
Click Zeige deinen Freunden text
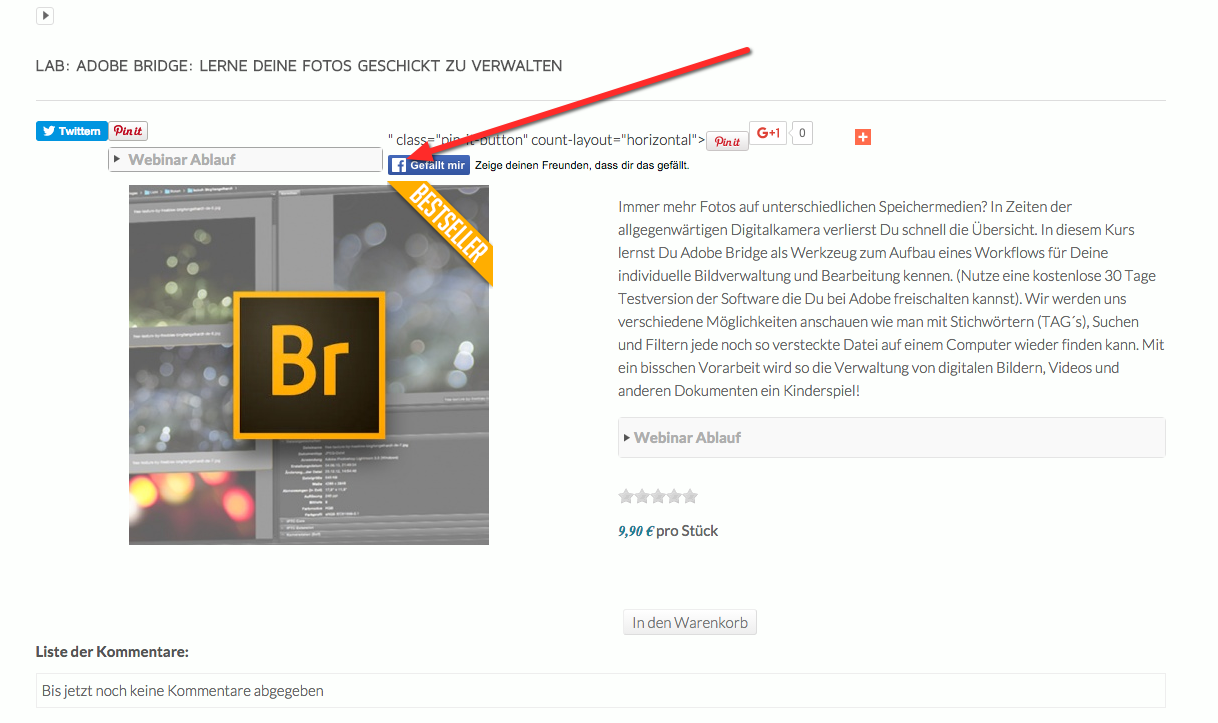pyautogui.click(x=582, y=166)
